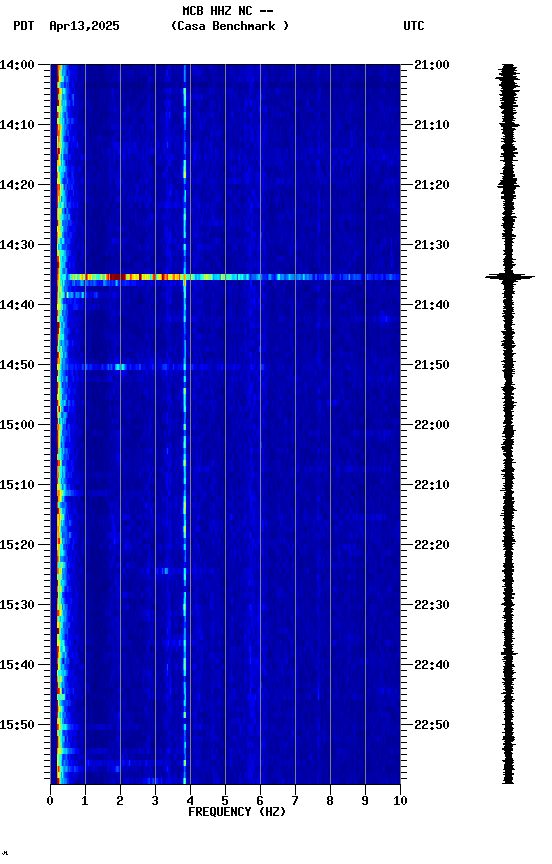Click the UTC time label "21:40"
This screenshot has width=552, height=864.
432,305
